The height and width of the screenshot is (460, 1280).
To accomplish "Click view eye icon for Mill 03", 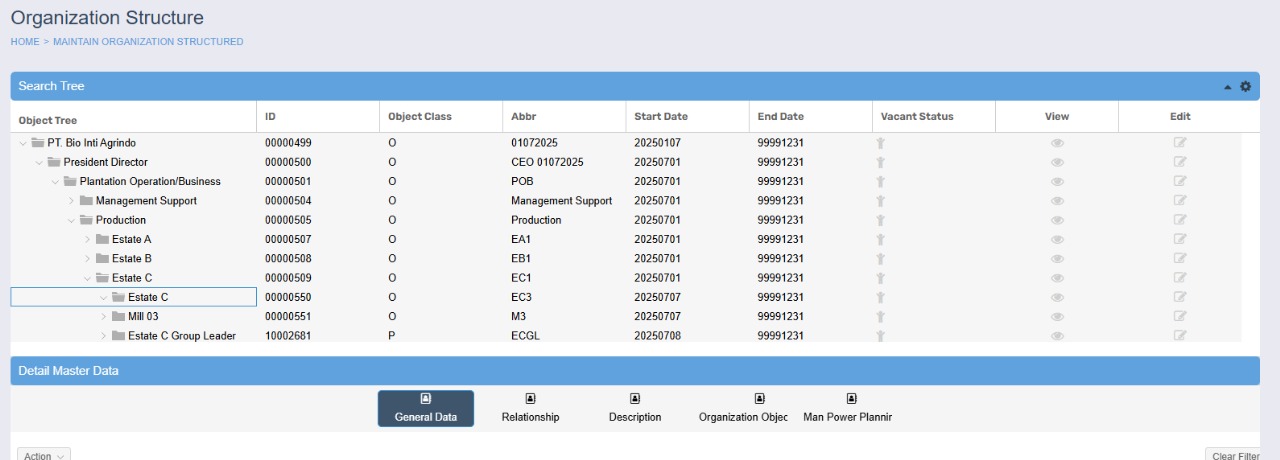I will 1057,316.
